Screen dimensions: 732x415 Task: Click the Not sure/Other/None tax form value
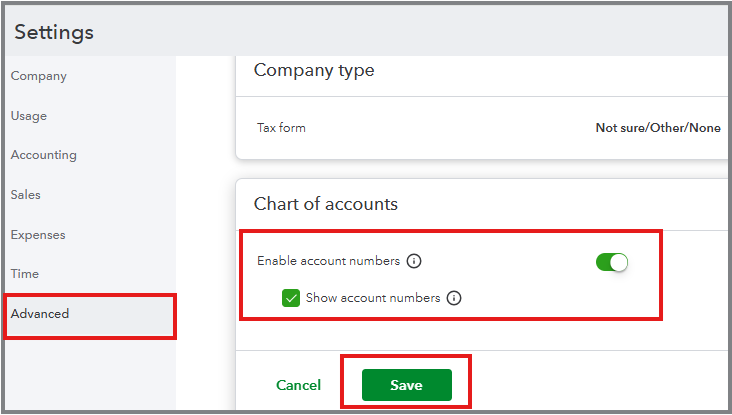(657, 128)
